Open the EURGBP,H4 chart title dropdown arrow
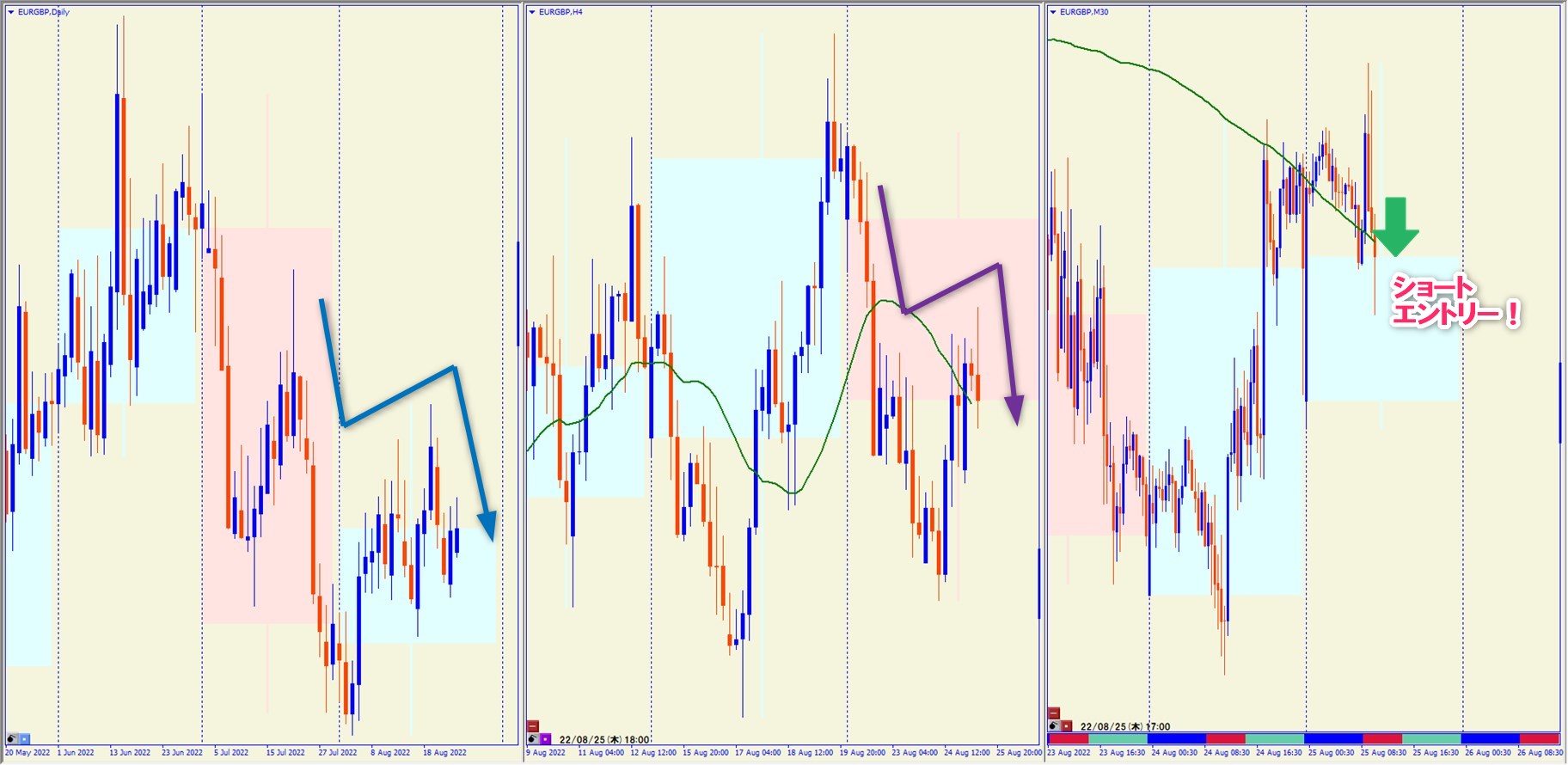The image size is (1568, 765). click(532, 12)
